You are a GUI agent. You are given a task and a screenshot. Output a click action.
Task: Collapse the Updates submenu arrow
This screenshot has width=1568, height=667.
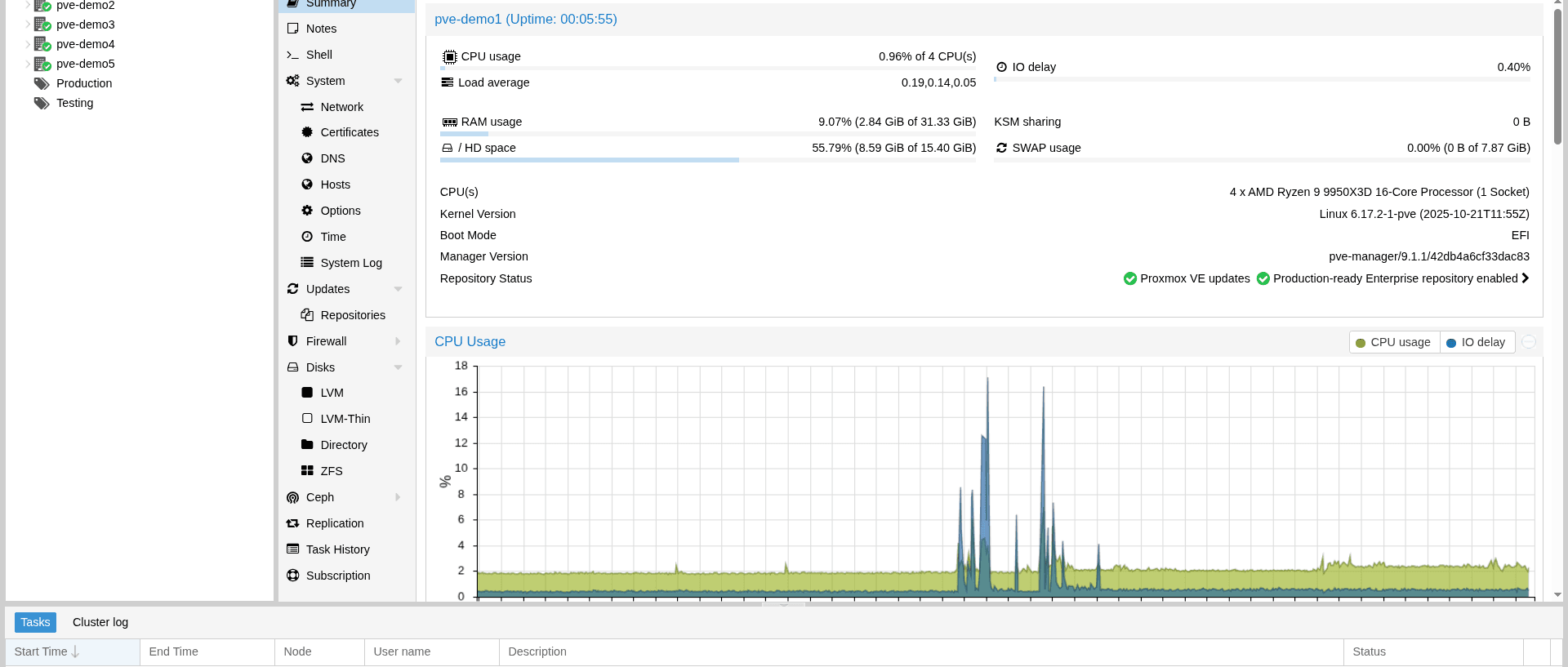coord(398,289)
